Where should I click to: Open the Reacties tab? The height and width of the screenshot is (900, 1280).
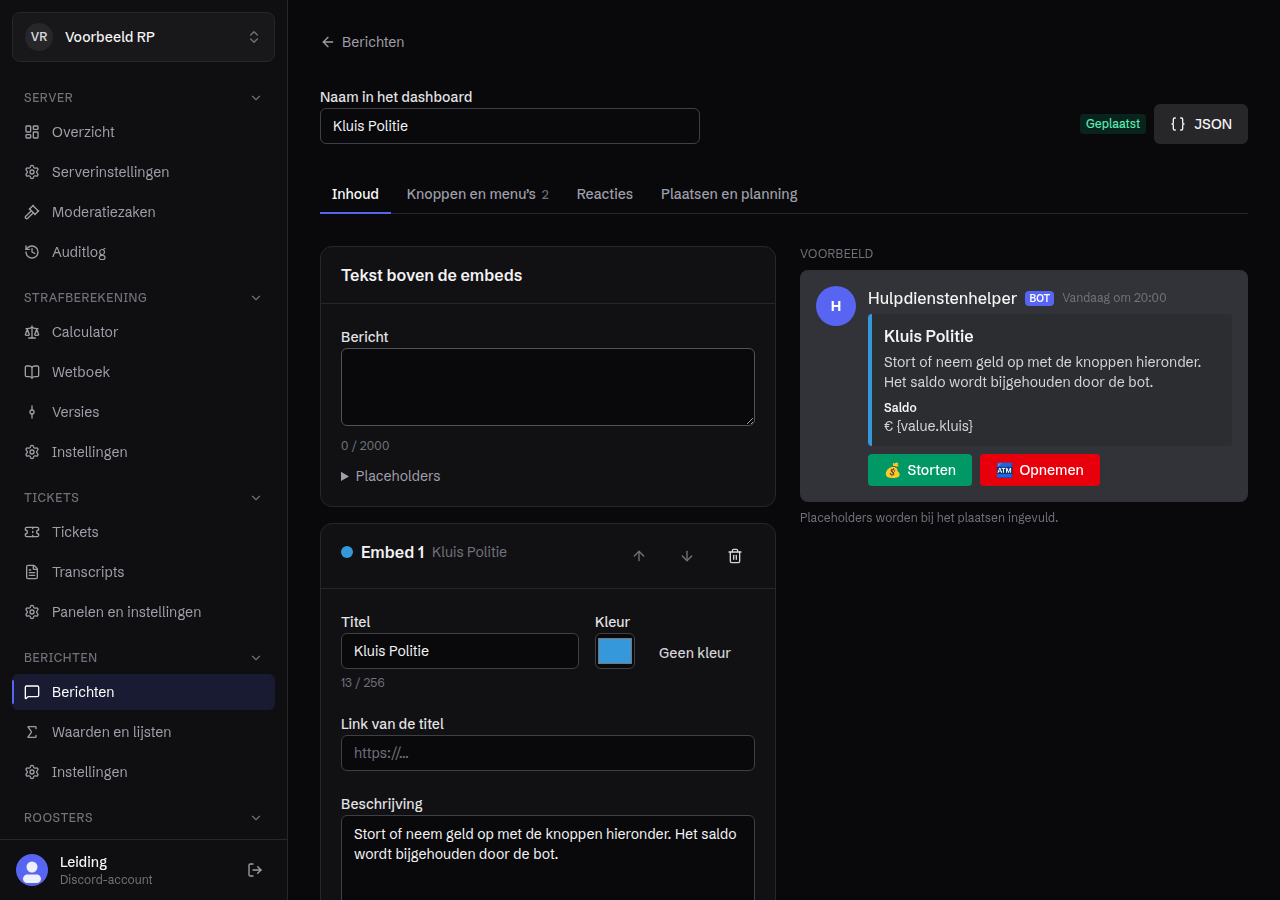click(605, 194)
